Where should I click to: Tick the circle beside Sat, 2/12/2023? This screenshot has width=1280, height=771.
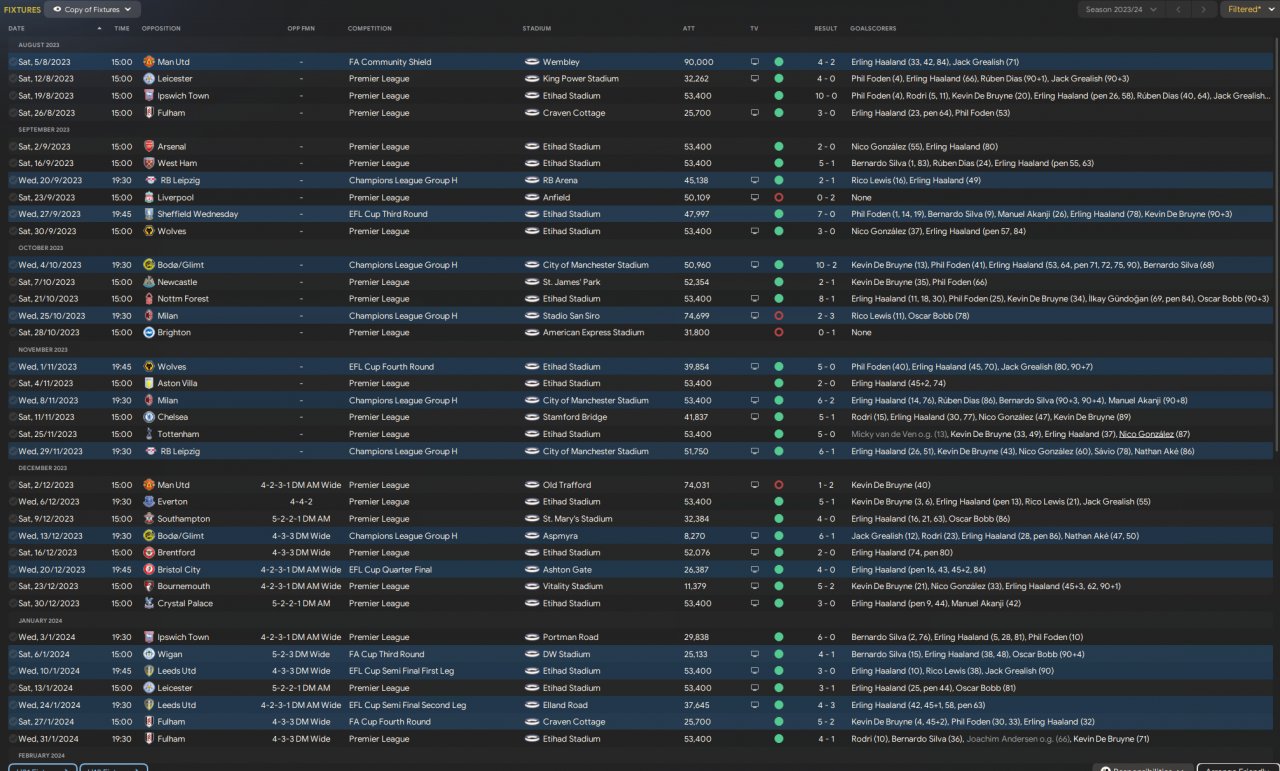click(x=13, y=485)
